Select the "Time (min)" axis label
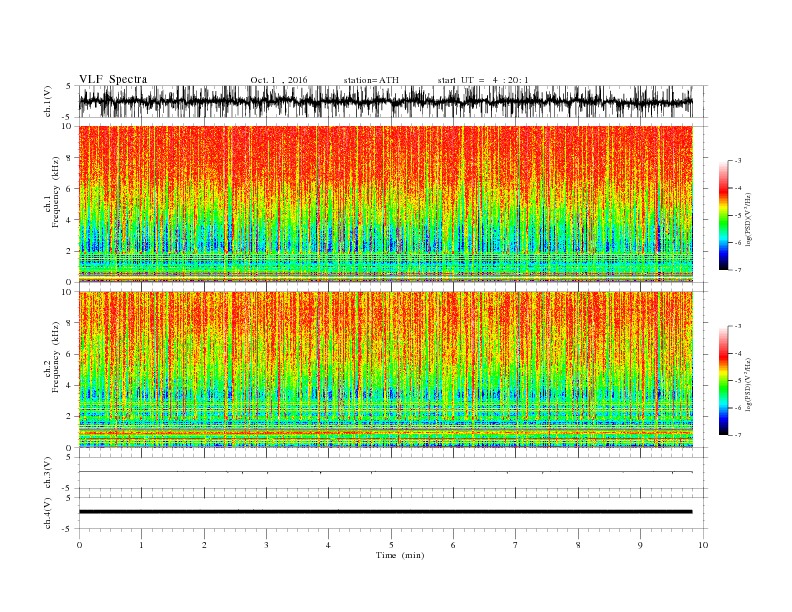Image resolution: width=792 pixels, height=612 pixels. click(400, 555)
